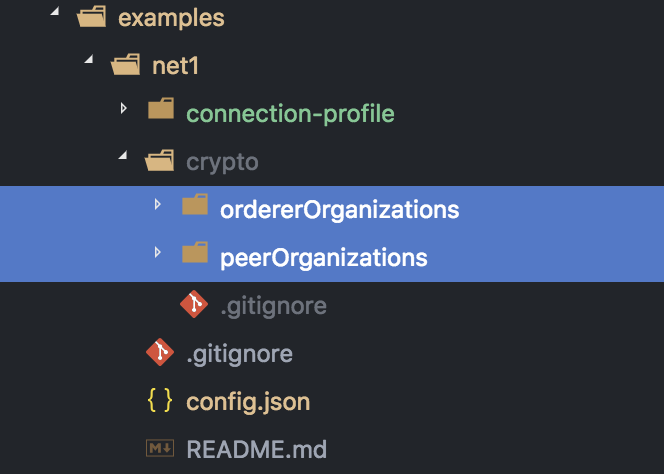Select the connection-profile folder name
The image size is (664, 474).
pyautogui.click(x=290, y=114)
